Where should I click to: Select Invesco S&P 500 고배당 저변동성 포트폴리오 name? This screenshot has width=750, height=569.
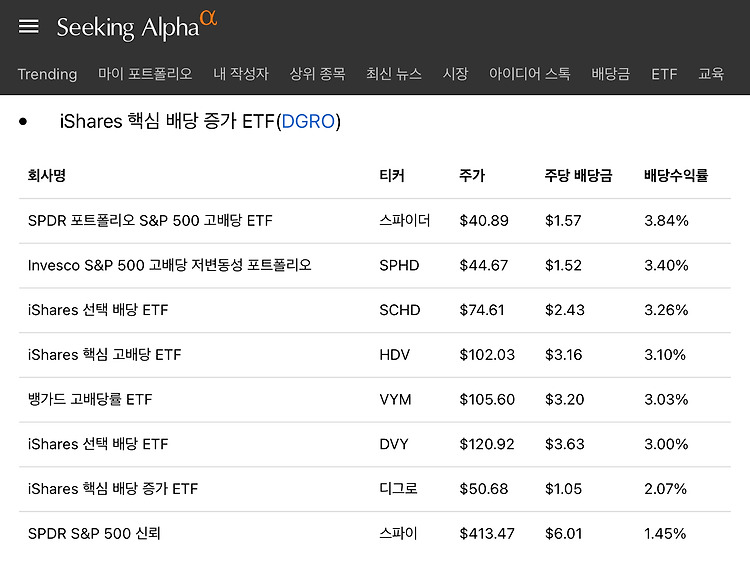(x=169, y=265)
